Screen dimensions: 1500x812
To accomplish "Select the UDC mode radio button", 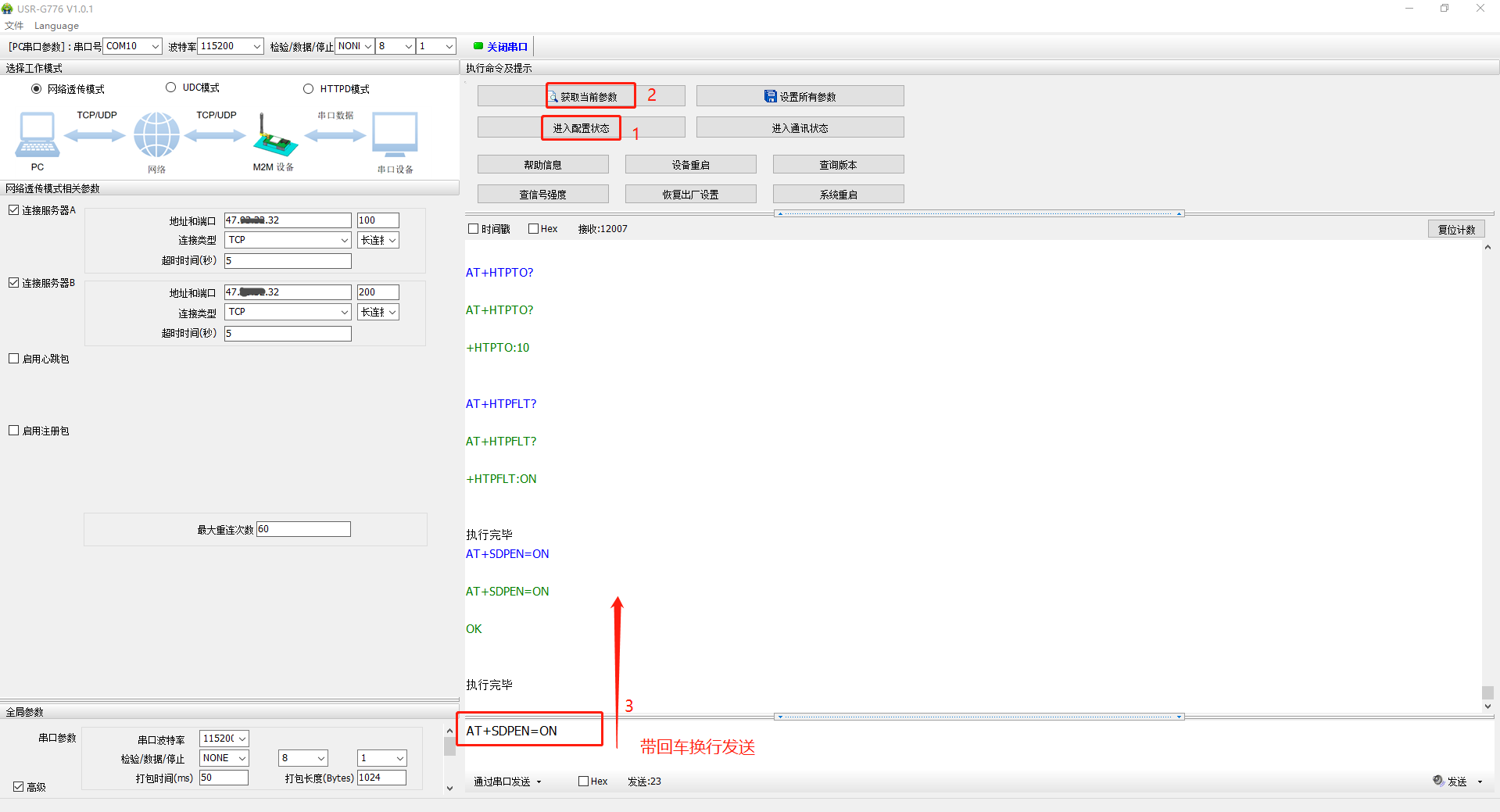I will point(170,88).
